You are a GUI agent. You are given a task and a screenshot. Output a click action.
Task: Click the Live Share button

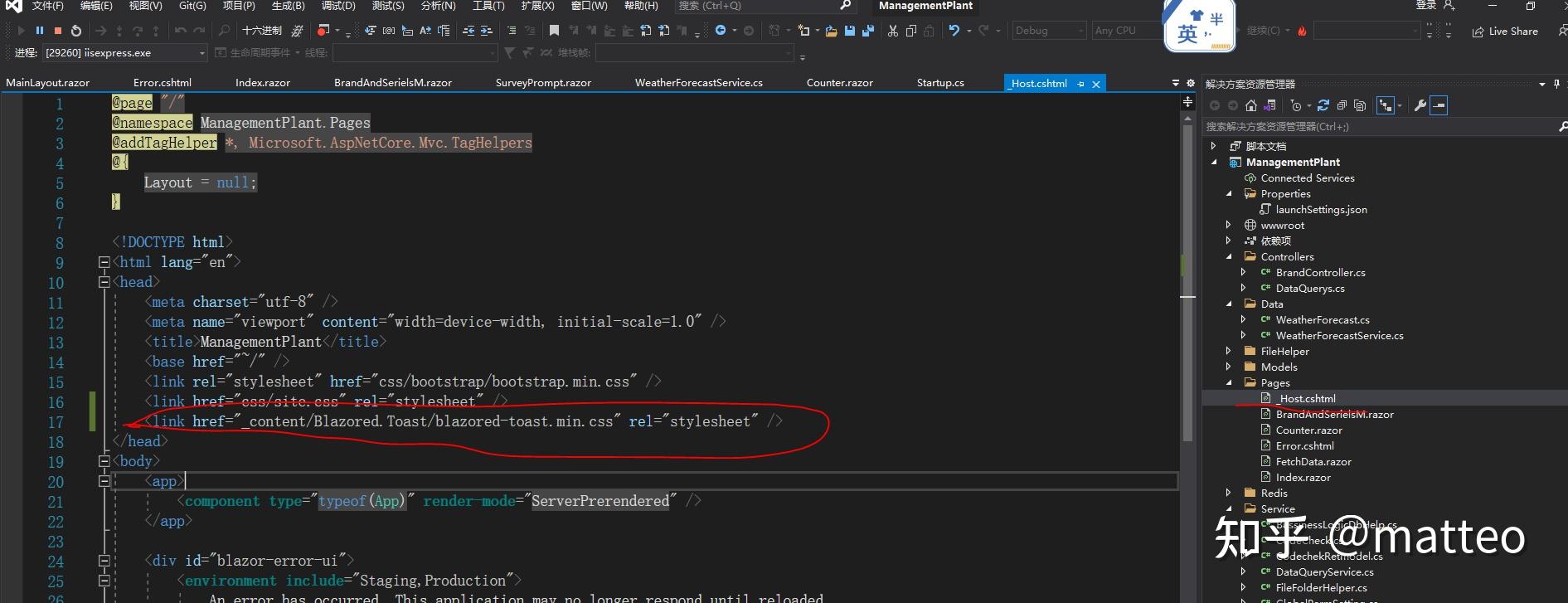(x=1505, y=32)
